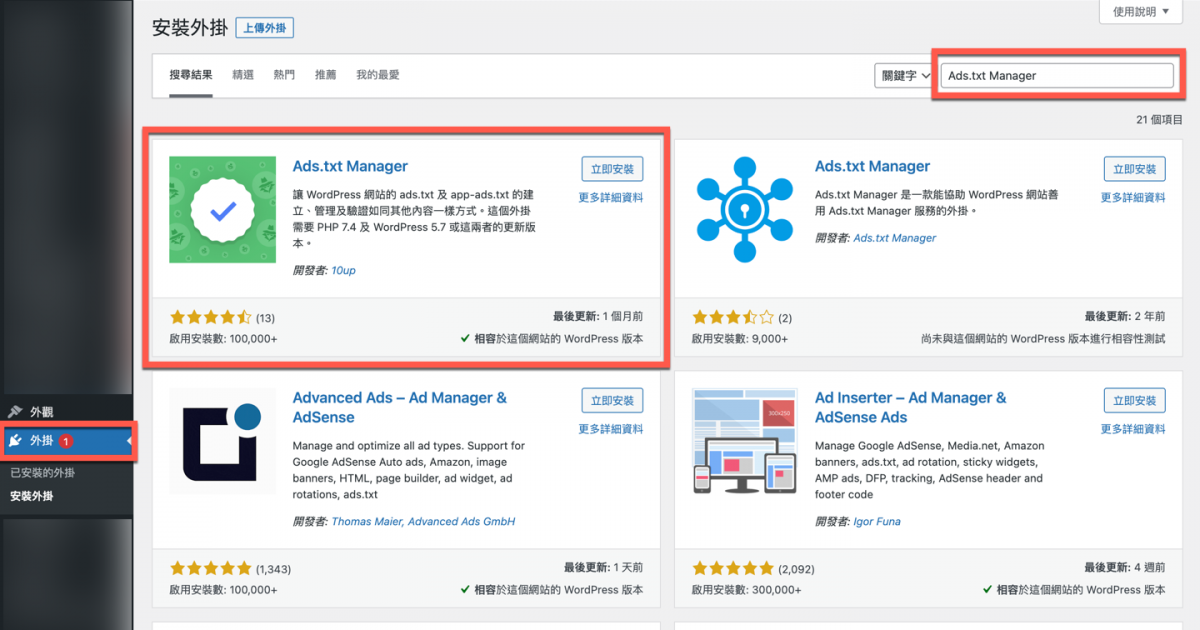Click the 最後更新: 2 年前 text
The height and width of the screenshot is (630, 1200).
(x=1125, y=317)
